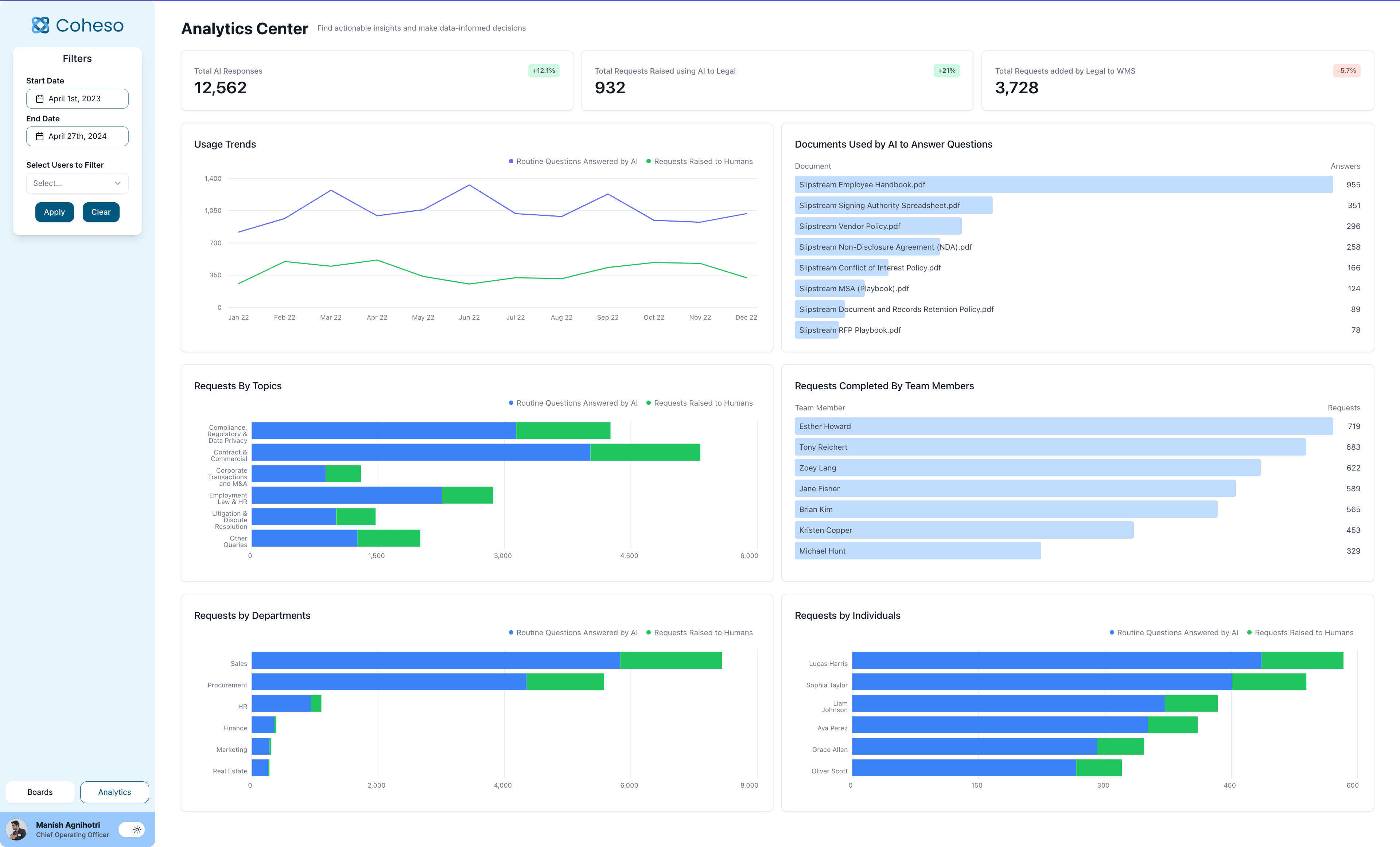Toggle Routine Questions legend dot in Usage Trends
The width and height of the screenshot is (1400, 847).
tap(511, 161)
